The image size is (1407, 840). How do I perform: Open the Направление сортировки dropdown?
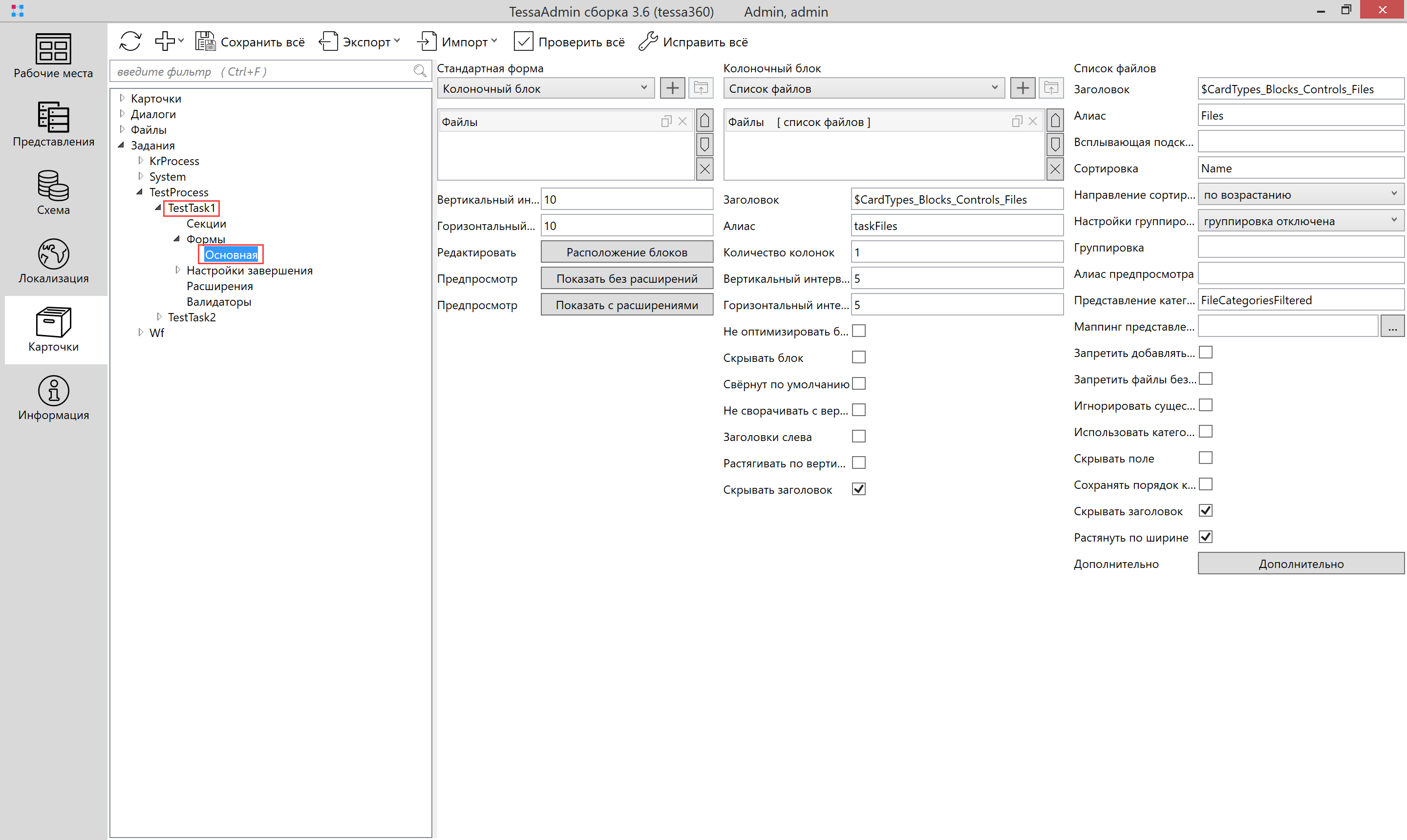pyautogui.click(x=1300, y=195)
